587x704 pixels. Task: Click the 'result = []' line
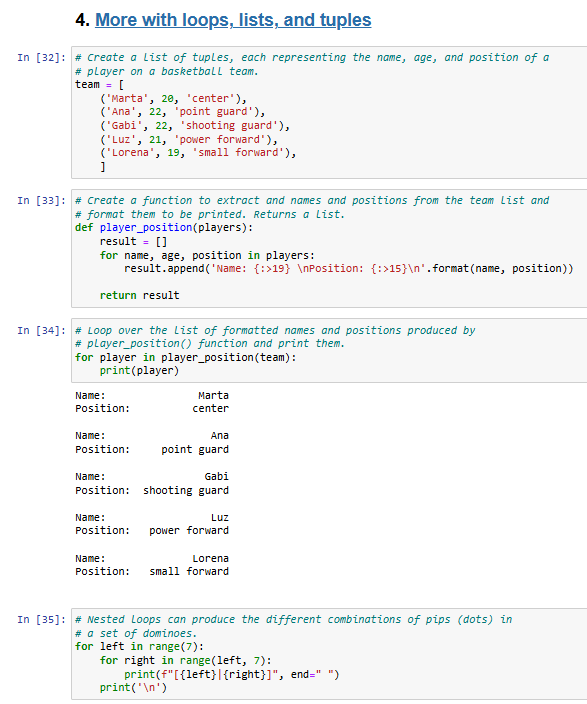click(x=133, y=242)
